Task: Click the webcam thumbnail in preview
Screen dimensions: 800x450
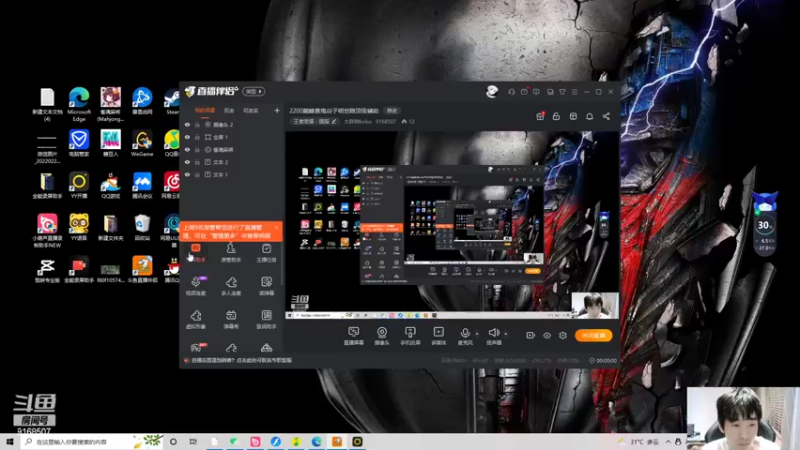Action: (595, 305)
